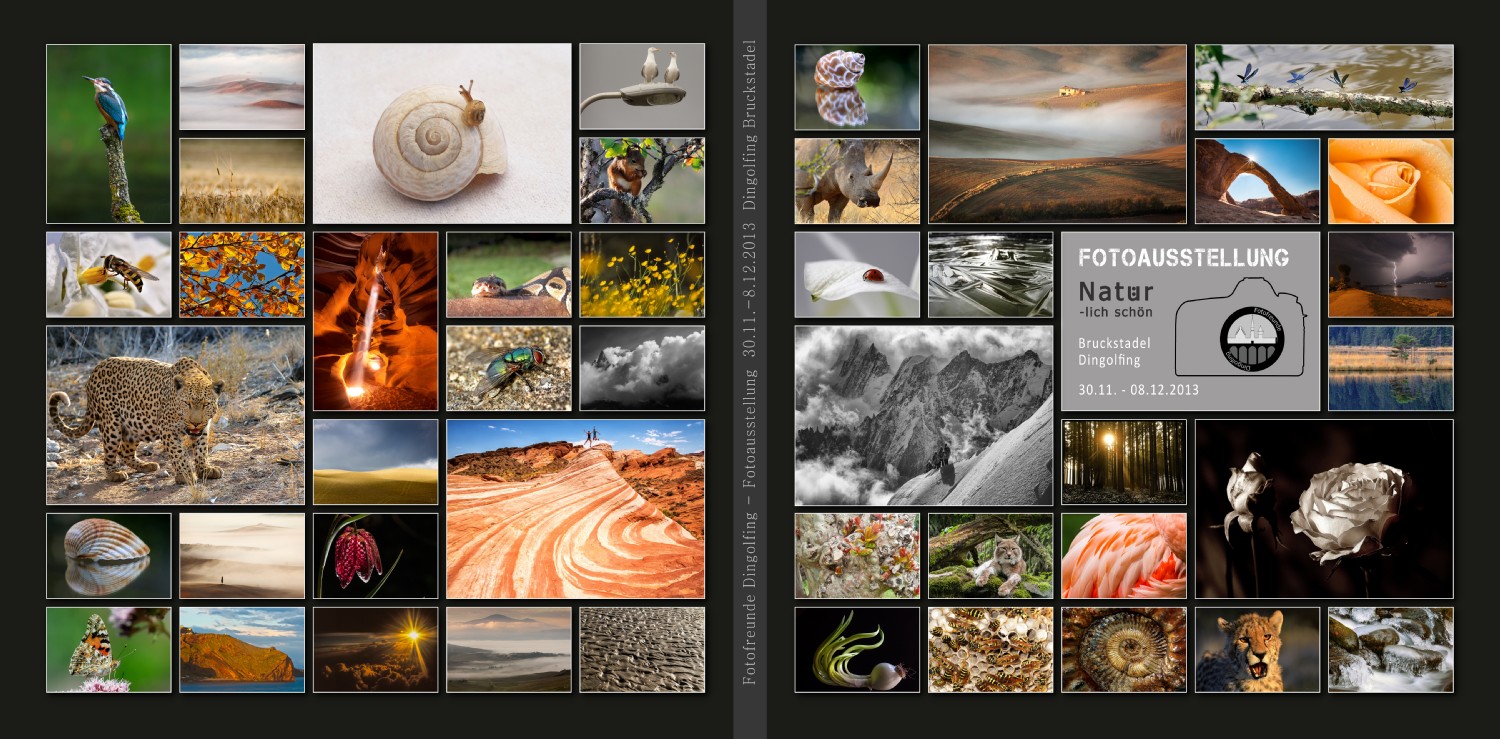Select the yellow field under dark sky photo
Viewport: 1500px width, 739px height.
point(376,462)
